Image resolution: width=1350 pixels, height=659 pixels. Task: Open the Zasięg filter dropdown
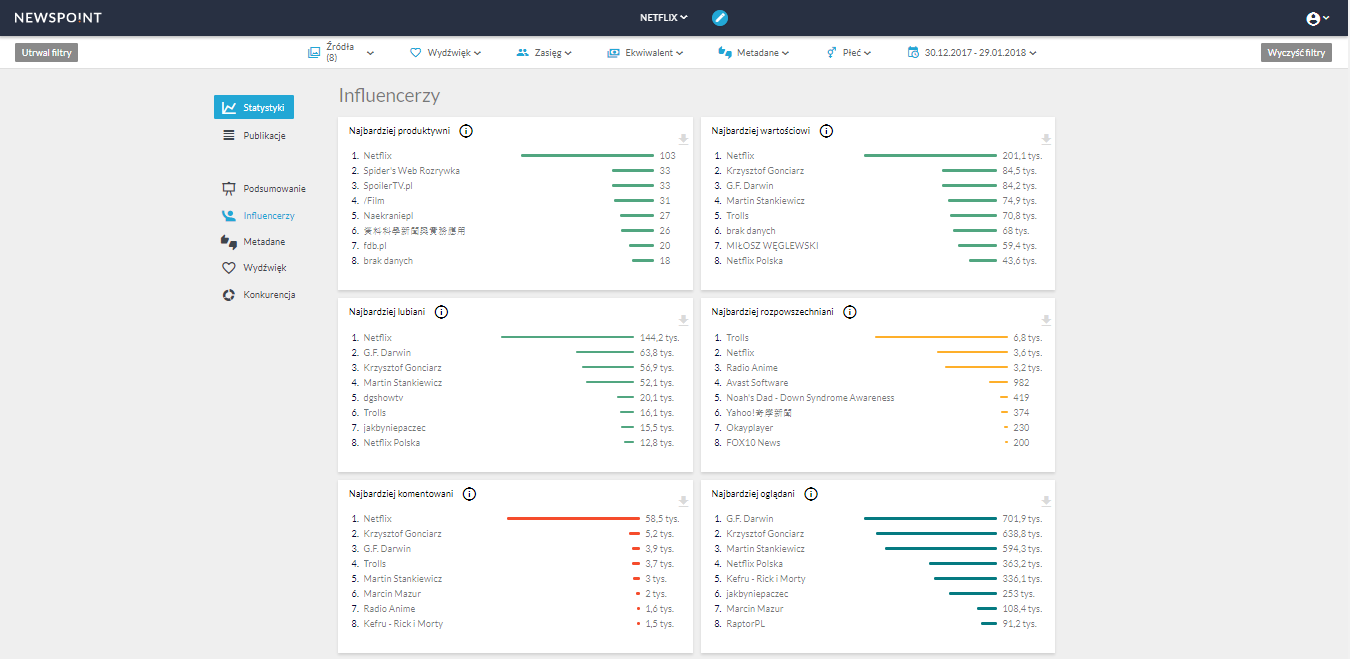pyautogui.click(x=544, y=53)
